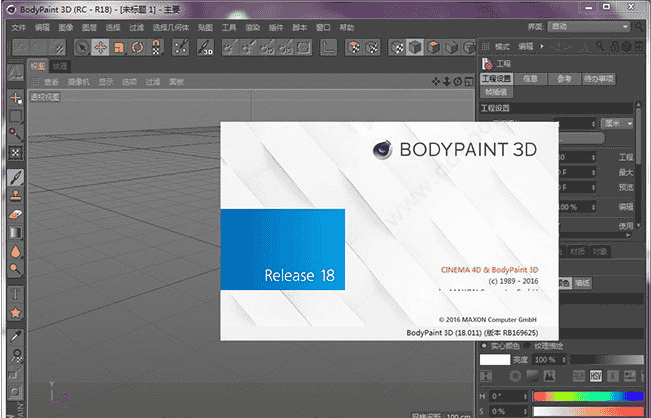The width and height of the screenshot is (651, 418).
Task: Click the 工程设置 button
Action: tap(497, 79)
